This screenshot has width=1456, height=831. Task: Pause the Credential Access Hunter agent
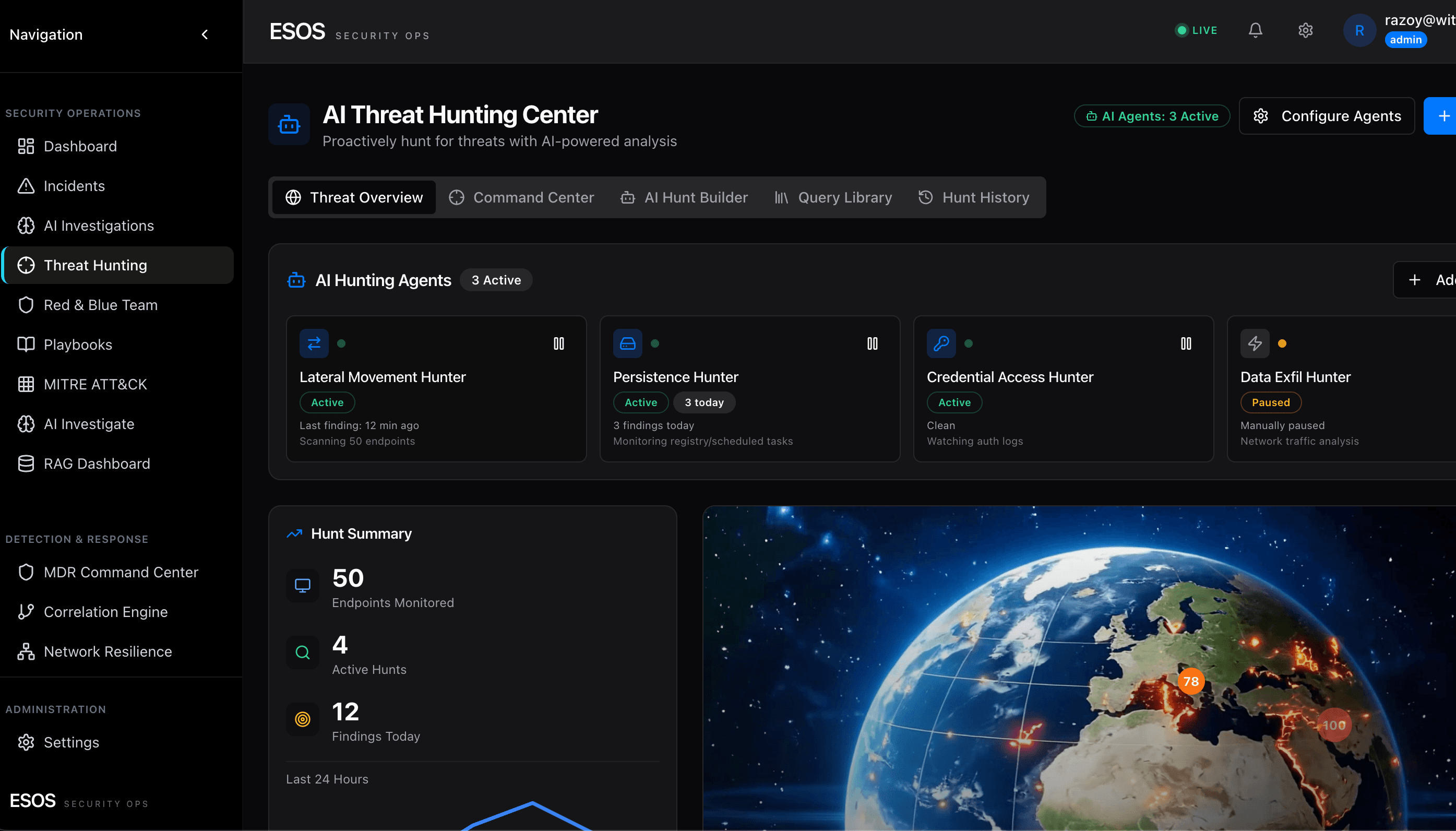click(1186, 343)
